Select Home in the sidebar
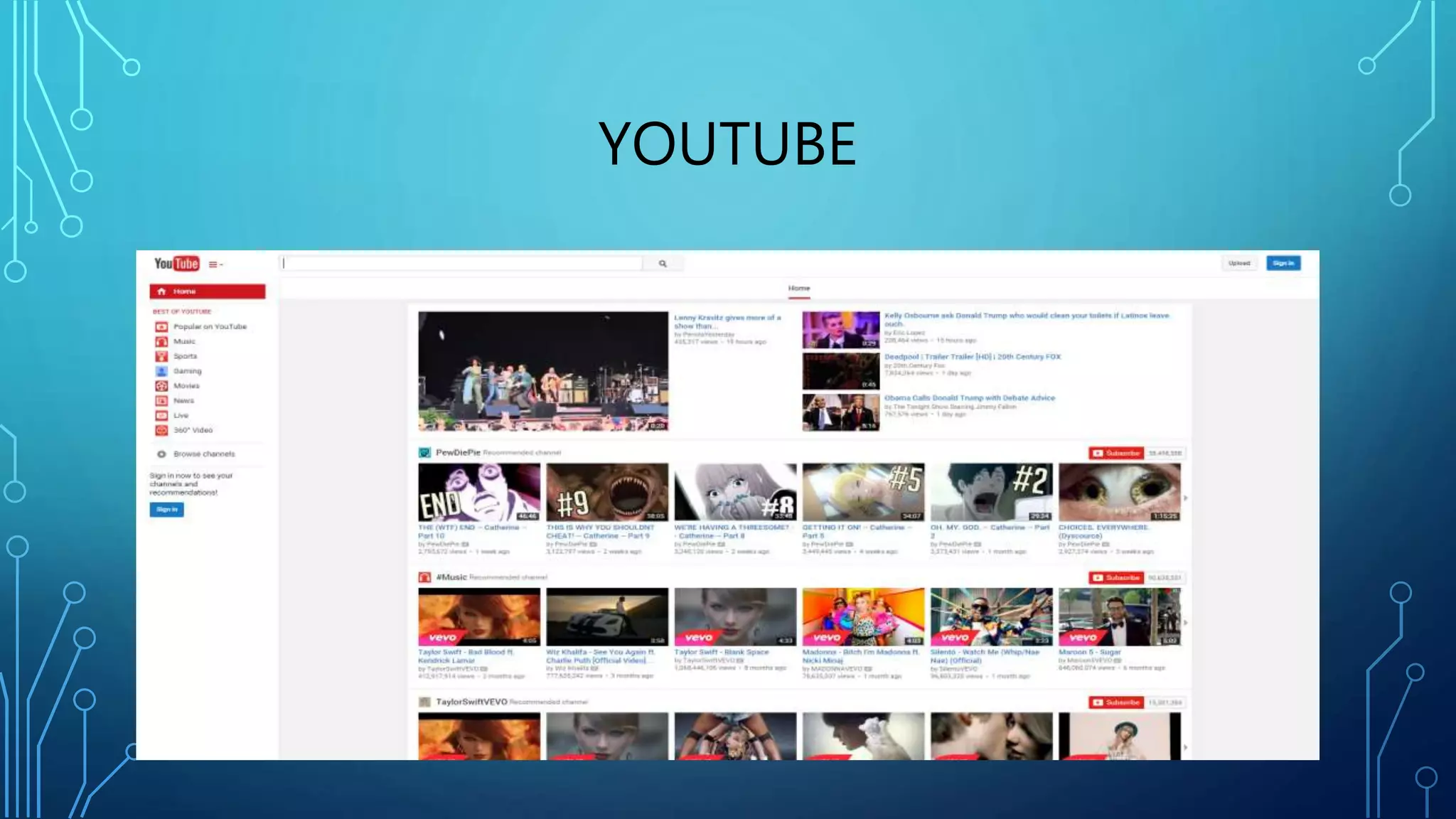Viewport: 1456px width, 819px height. (x=207, y=291)
